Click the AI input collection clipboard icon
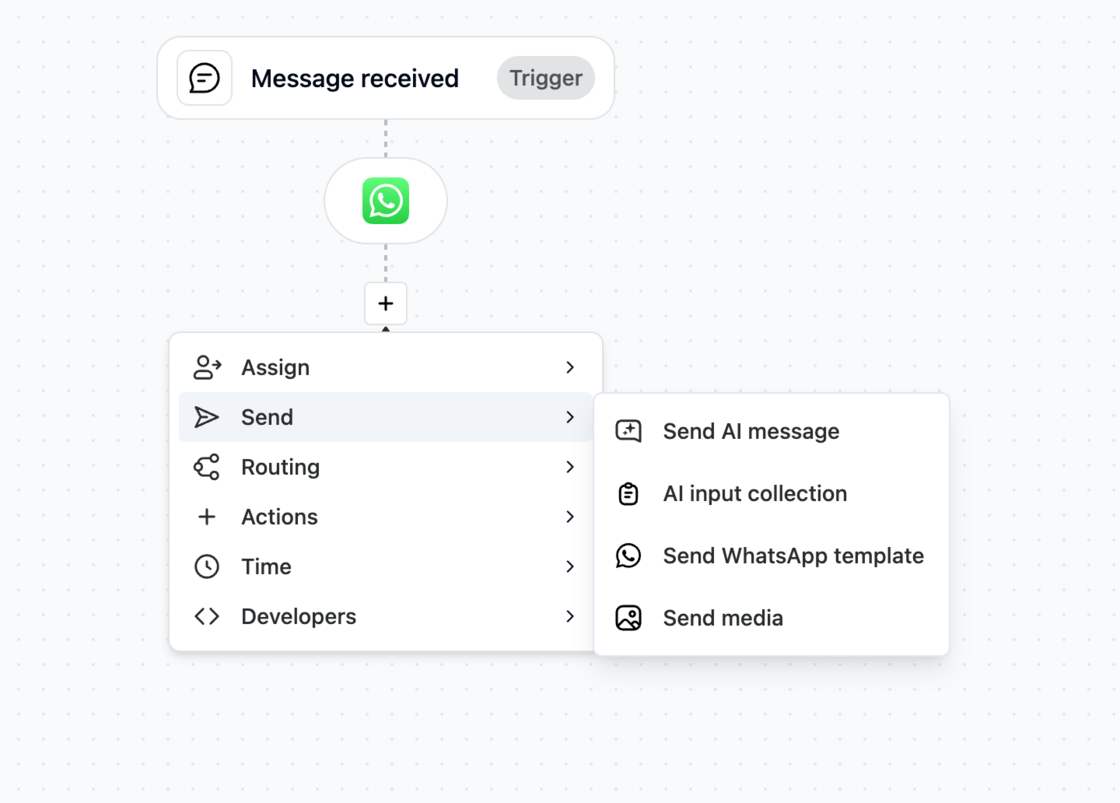1120x803 pixels. [629, 494]
